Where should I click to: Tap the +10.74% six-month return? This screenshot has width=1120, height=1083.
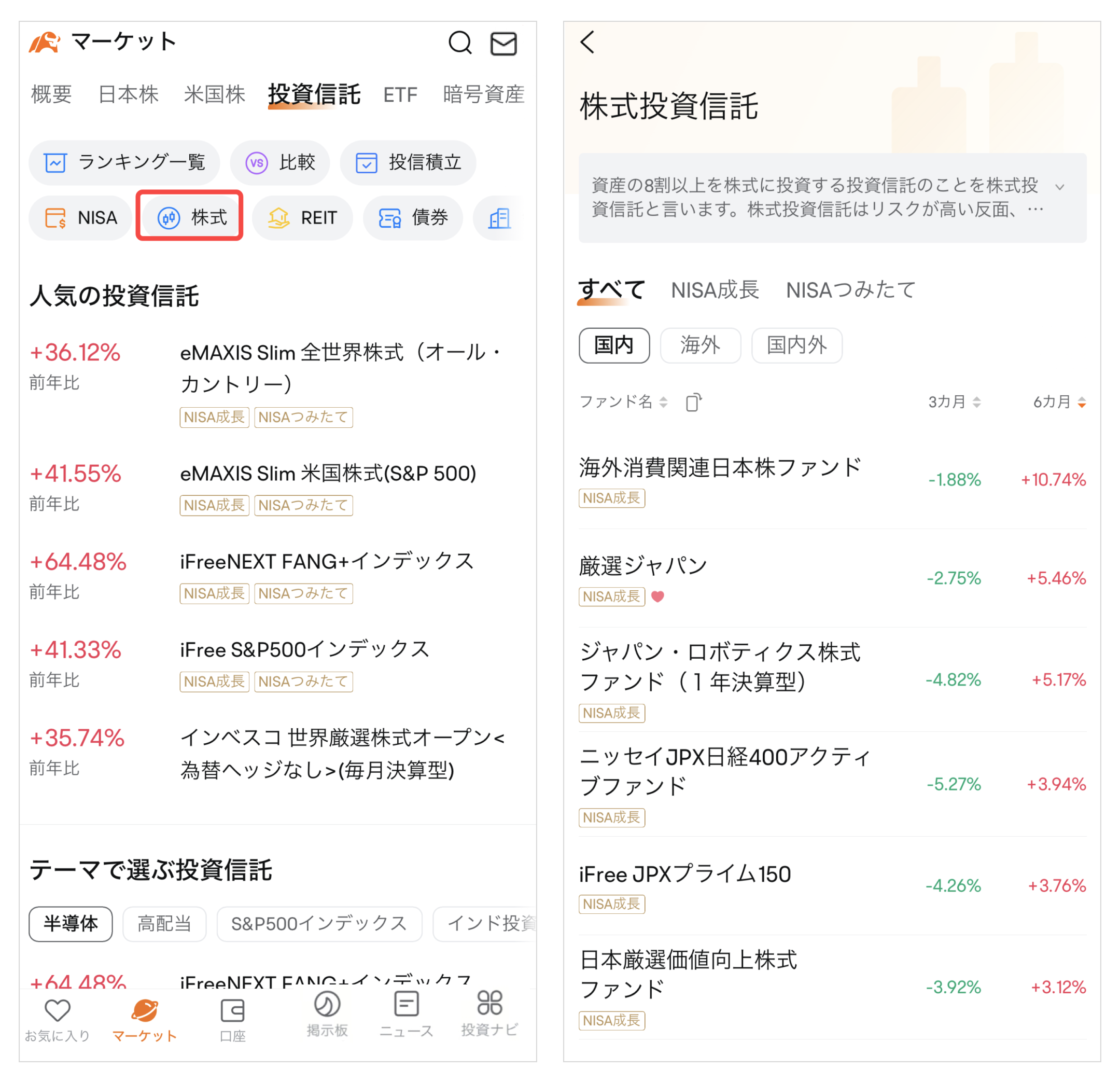1053,480
